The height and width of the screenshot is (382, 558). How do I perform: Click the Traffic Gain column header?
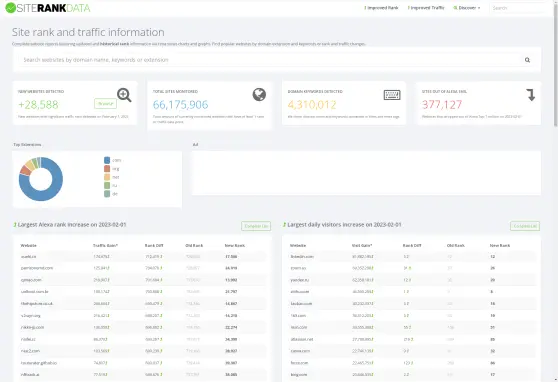tap(105, 246)
